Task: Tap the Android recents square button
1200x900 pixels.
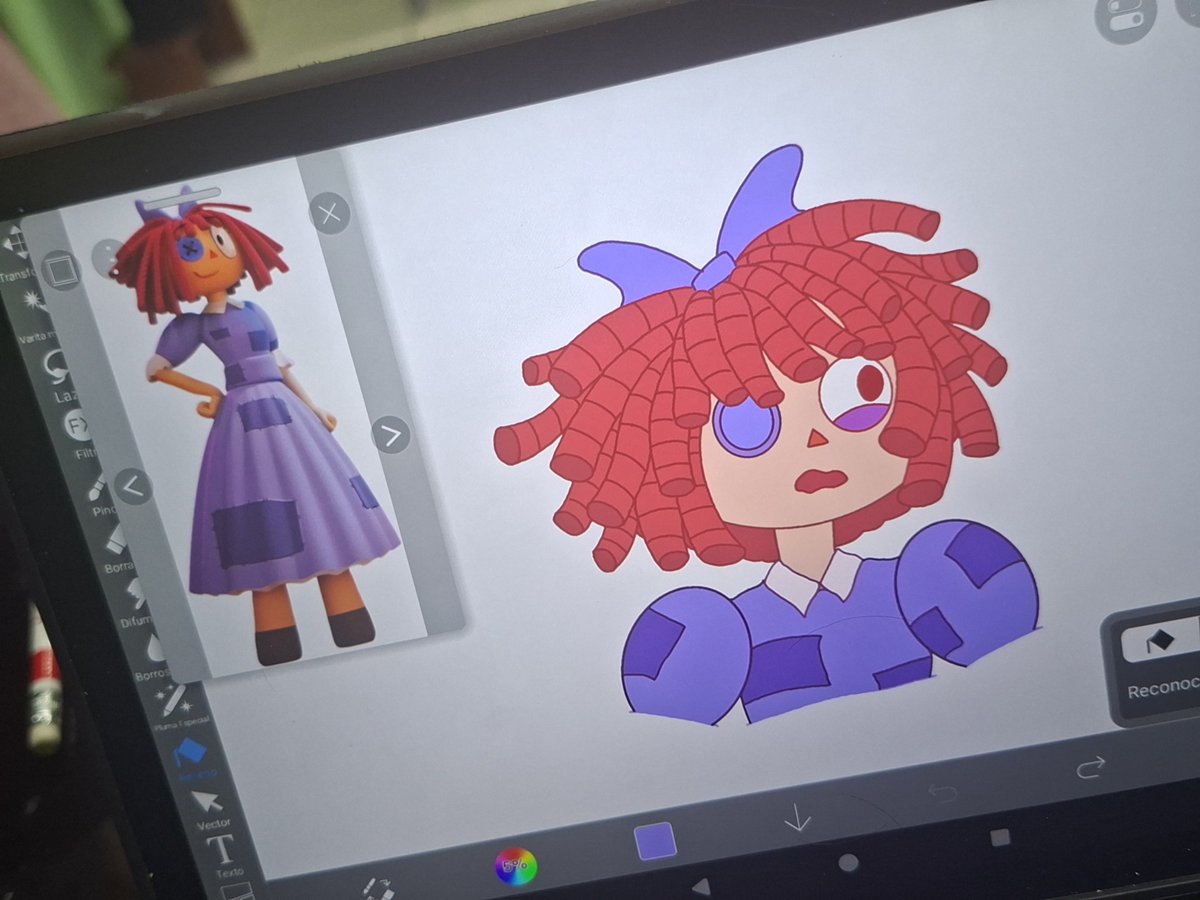Action: pyautogui.click(x=1000, y=838)
